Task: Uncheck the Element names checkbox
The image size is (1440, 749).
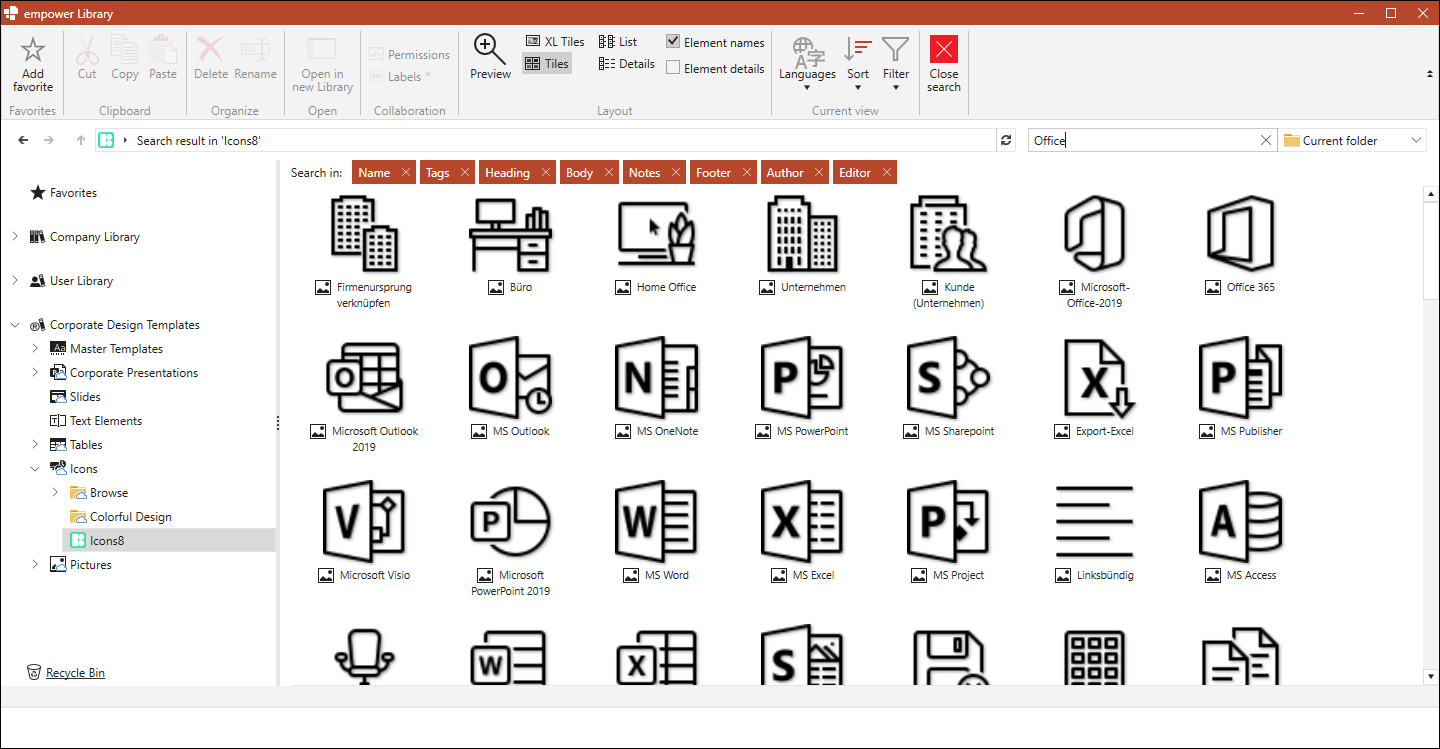Action: click(673, 43)
